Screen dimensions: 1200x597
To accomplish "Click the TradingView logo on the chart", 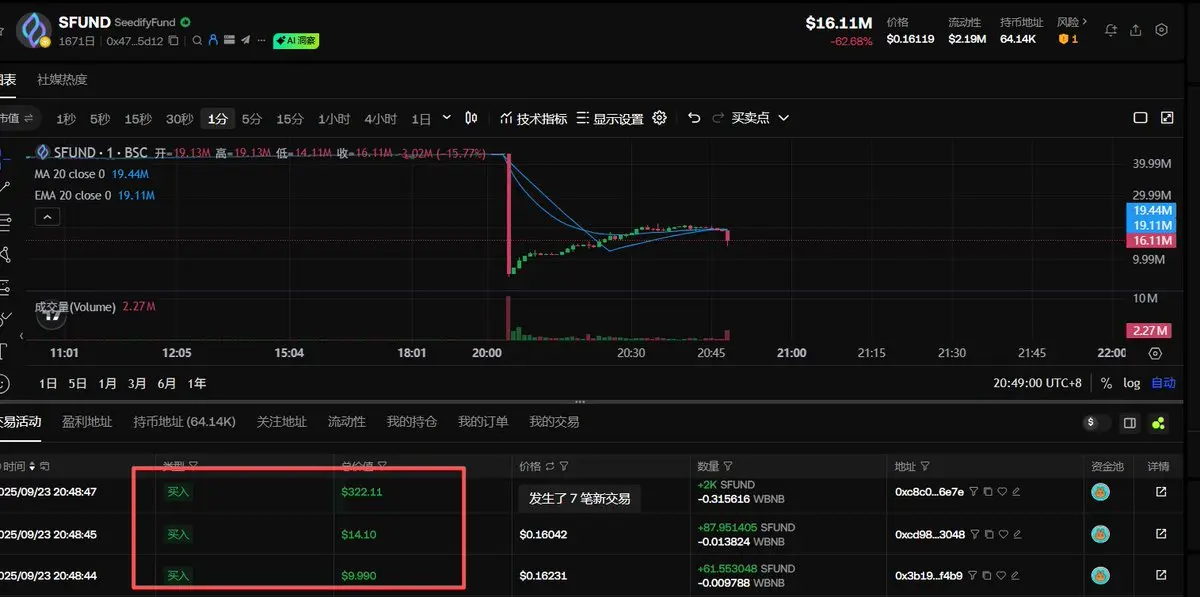I will click(x=52, y=315).
